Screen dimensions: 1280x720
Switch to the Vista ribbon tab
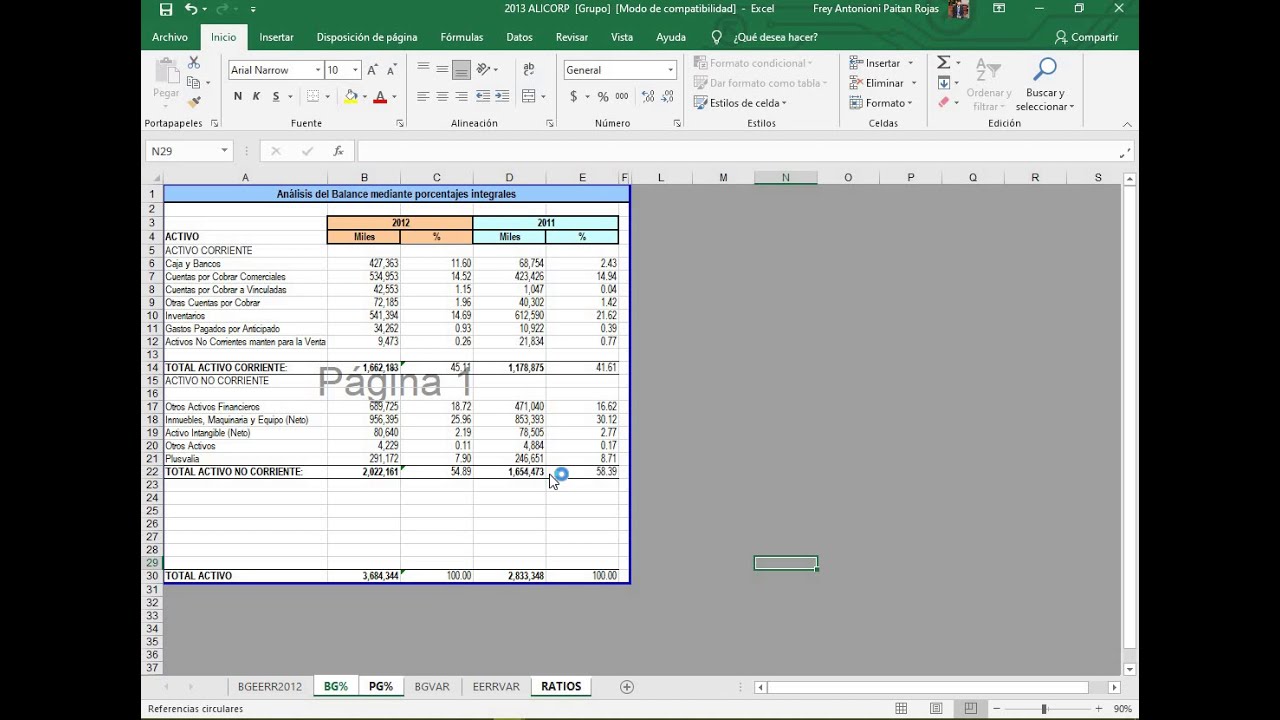pos(622,37)
